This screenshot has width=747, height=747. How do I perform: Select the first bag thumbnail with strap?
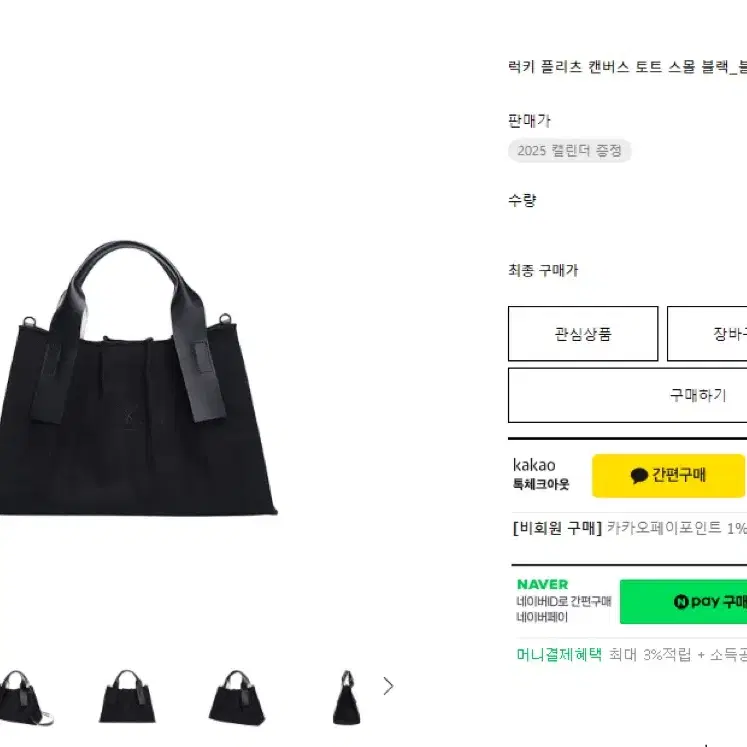[x=24, y=697]
